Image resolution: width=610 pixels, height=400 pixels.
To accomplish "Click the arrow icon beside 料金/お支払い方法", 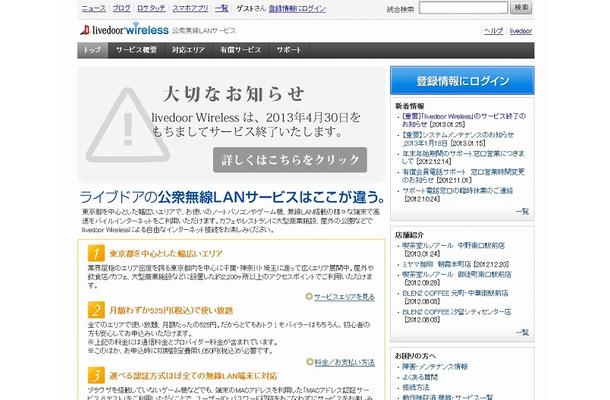I will click(310, 362).
